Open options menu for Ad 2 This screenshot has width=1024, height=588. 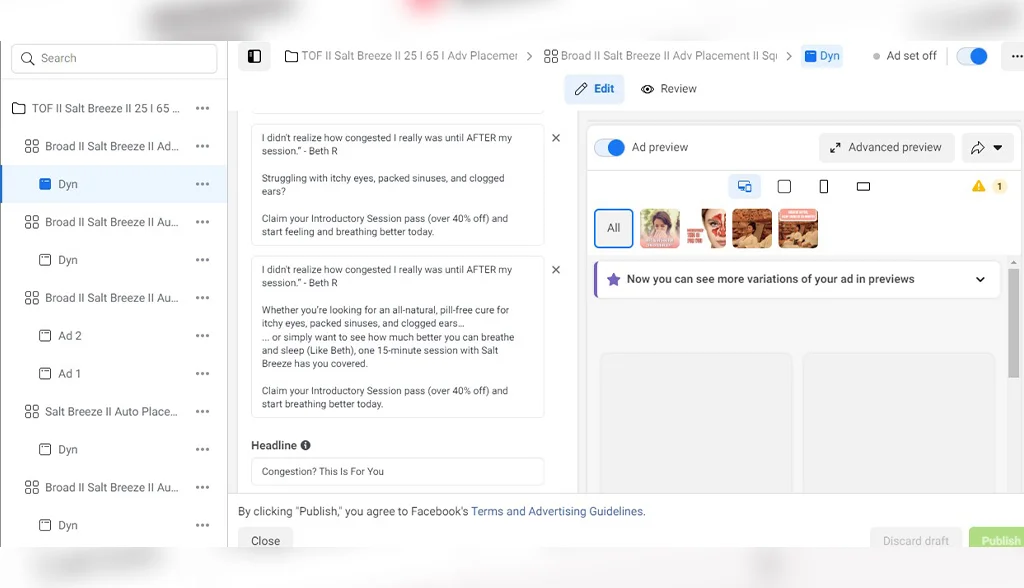click(x=202, y=336)
